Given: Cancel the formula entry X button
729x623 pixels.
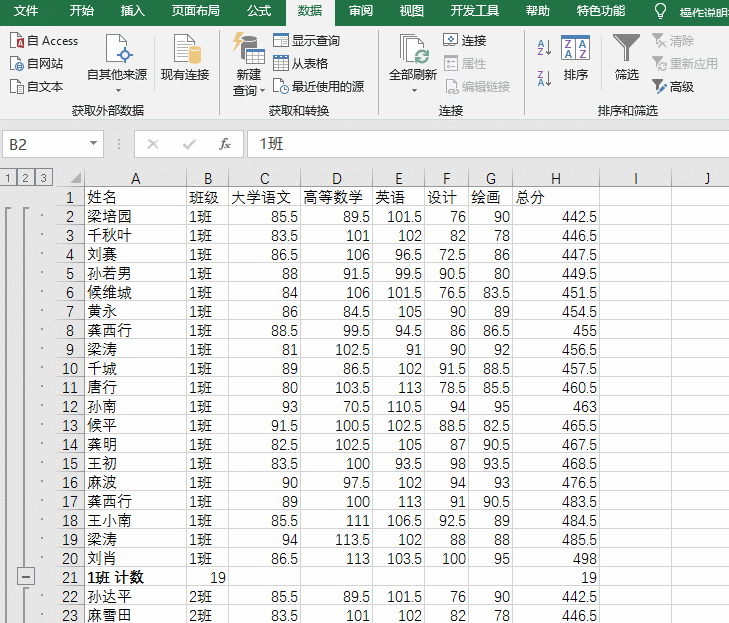Looking at the screenshot, I should (153, 144).
